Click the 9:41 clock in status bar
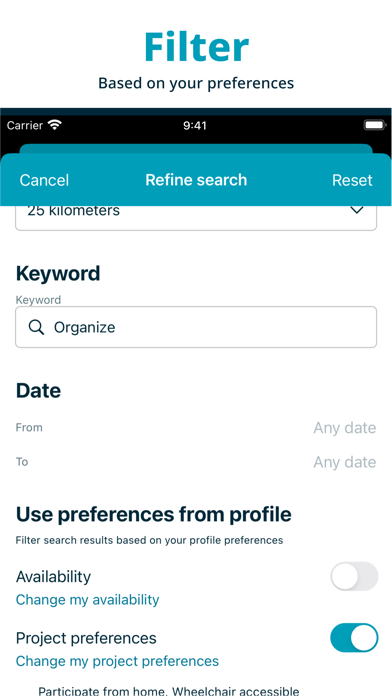The height and width of the screenshot is (696, 392). coord(195,126)
